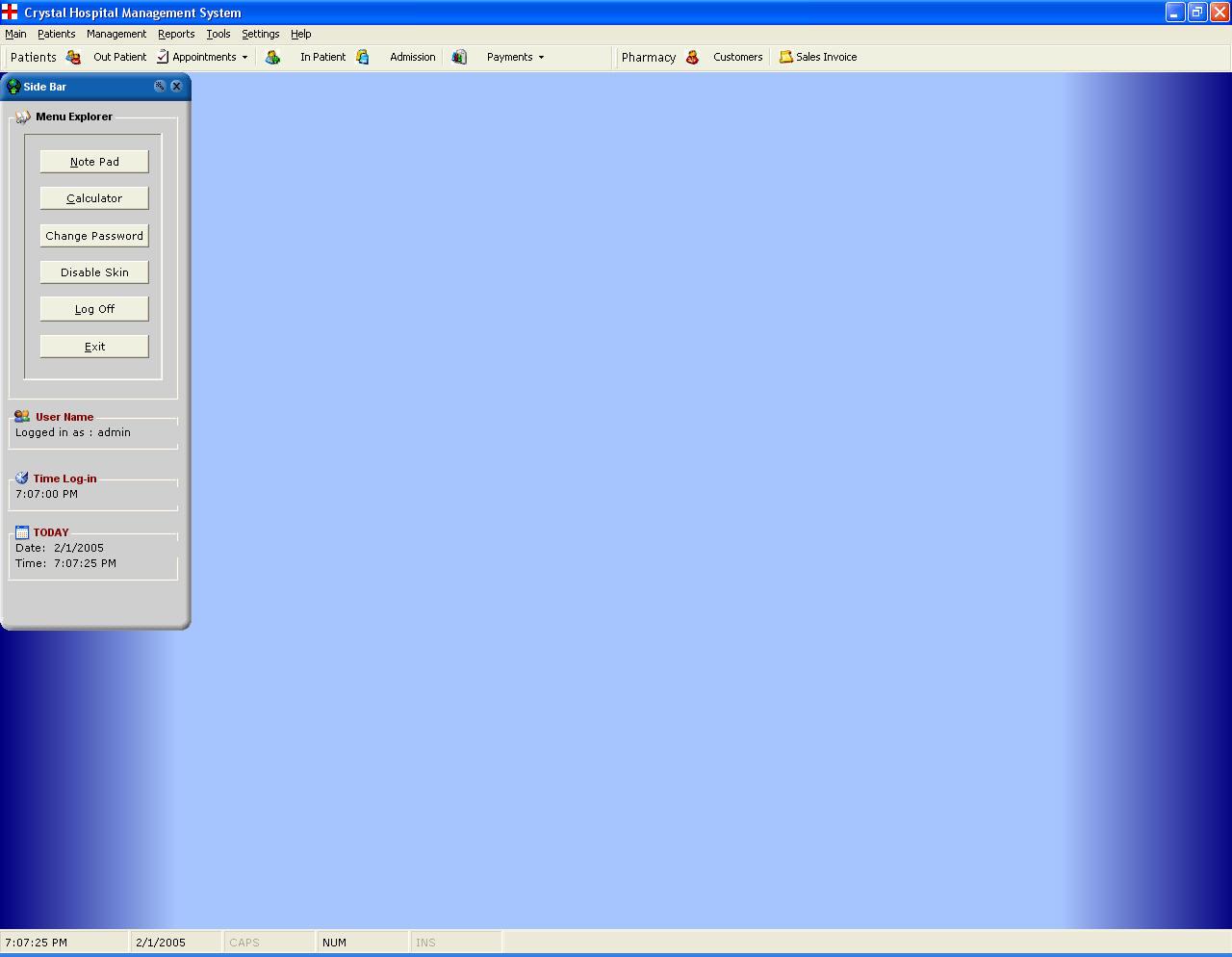The height and width of the screenshot is (957, 1232).
Task: Open the Management menu
Action: (116, 34)
